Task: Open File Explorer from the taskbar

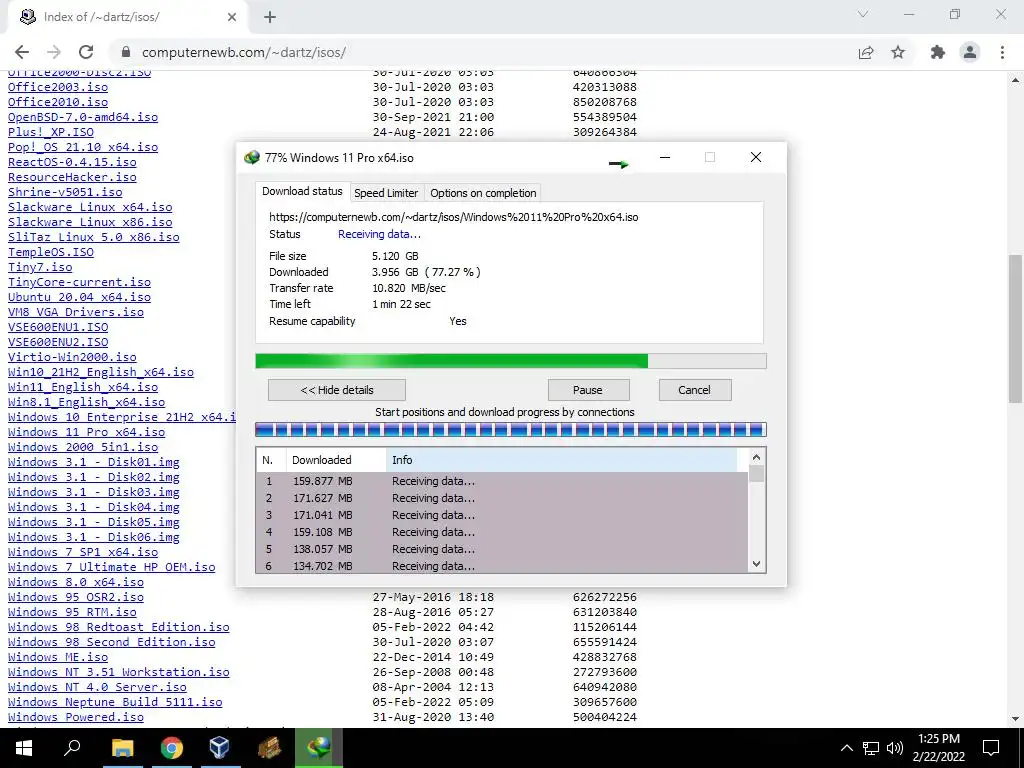Action: coord(122,748)
